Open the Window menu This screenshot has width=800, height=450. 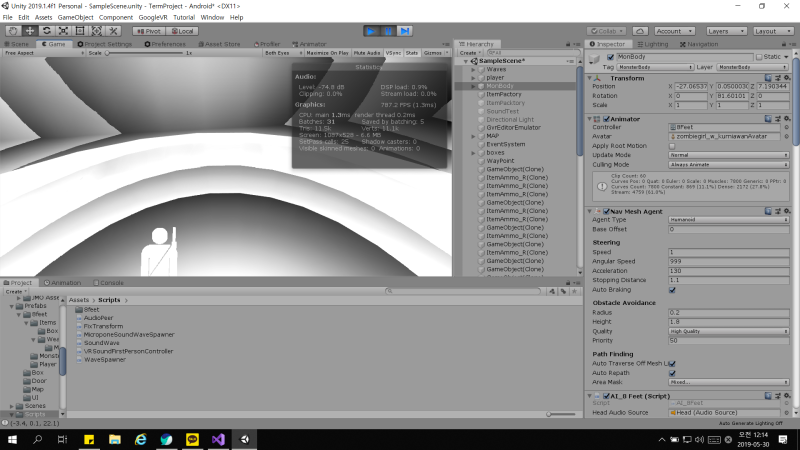212,17
